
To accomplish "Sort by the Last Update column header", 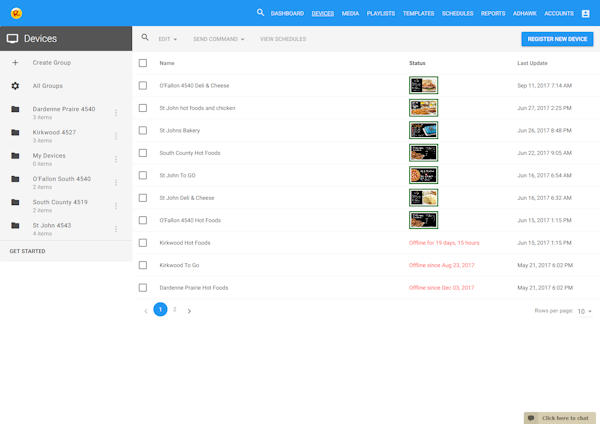I will click(x=532, y=63).
